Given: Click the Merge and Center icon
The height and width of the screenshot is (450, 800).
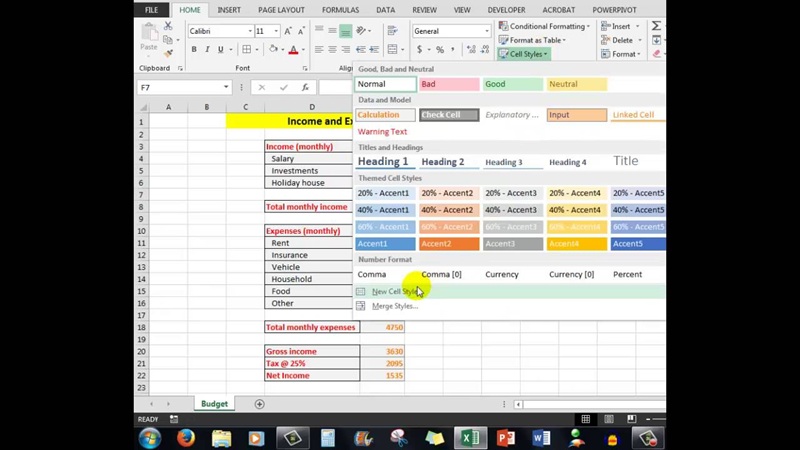Looking at the screenshot, I should (392, 49).
